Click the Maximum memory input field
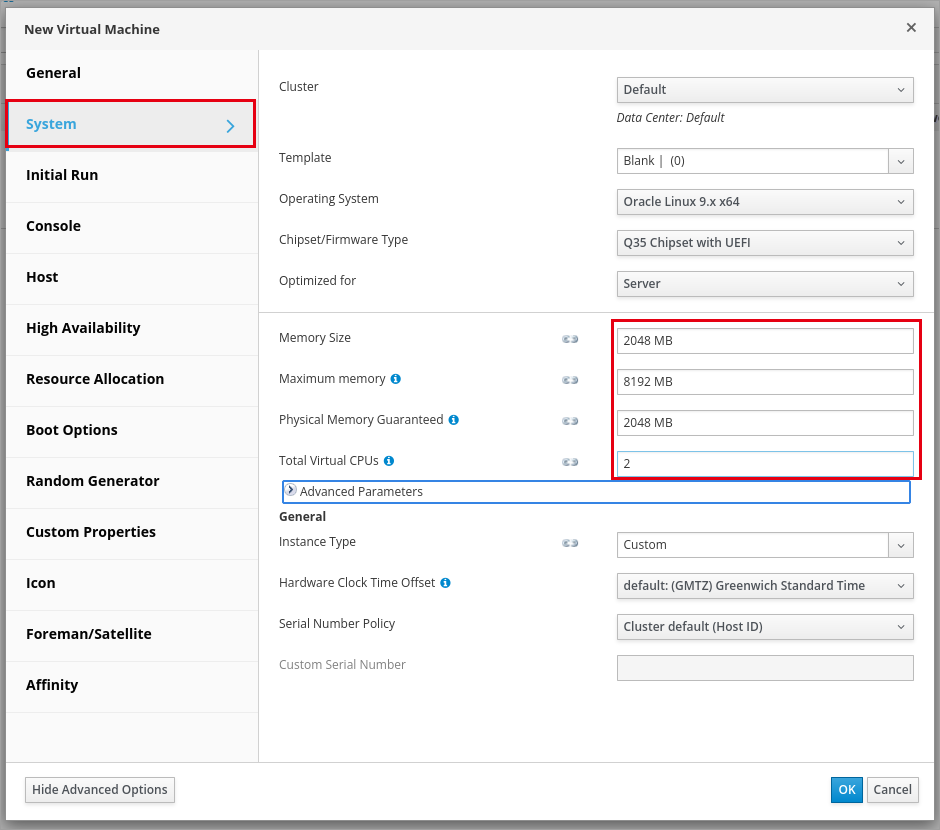The image size is (940, 830). (x=765, y=382)
